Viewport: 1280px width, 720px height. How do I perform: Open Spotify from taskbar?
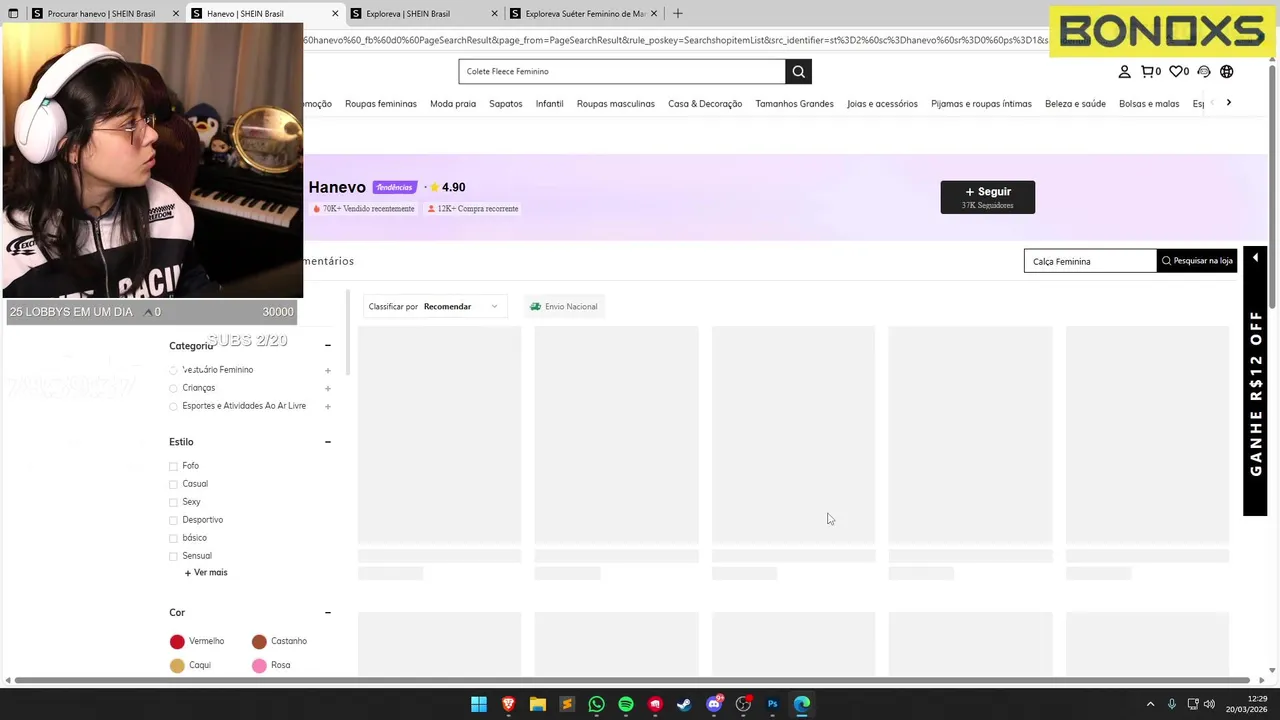click(626, 704)
